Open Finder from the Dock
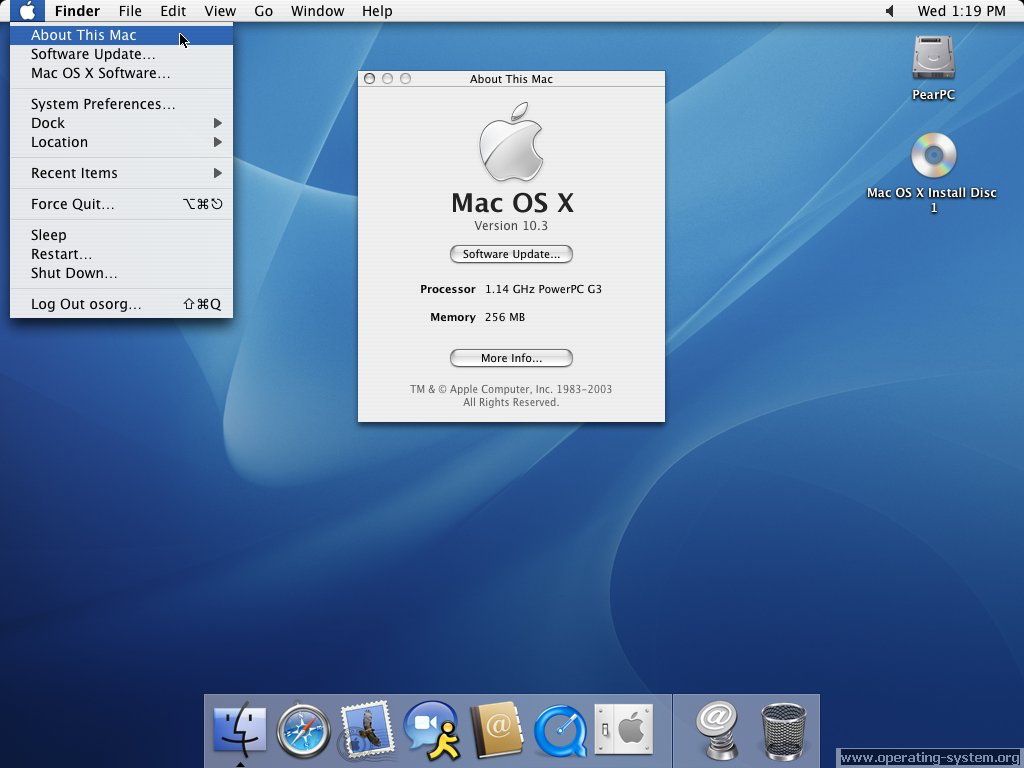1024x768 pixels. [x=240, y=730]
